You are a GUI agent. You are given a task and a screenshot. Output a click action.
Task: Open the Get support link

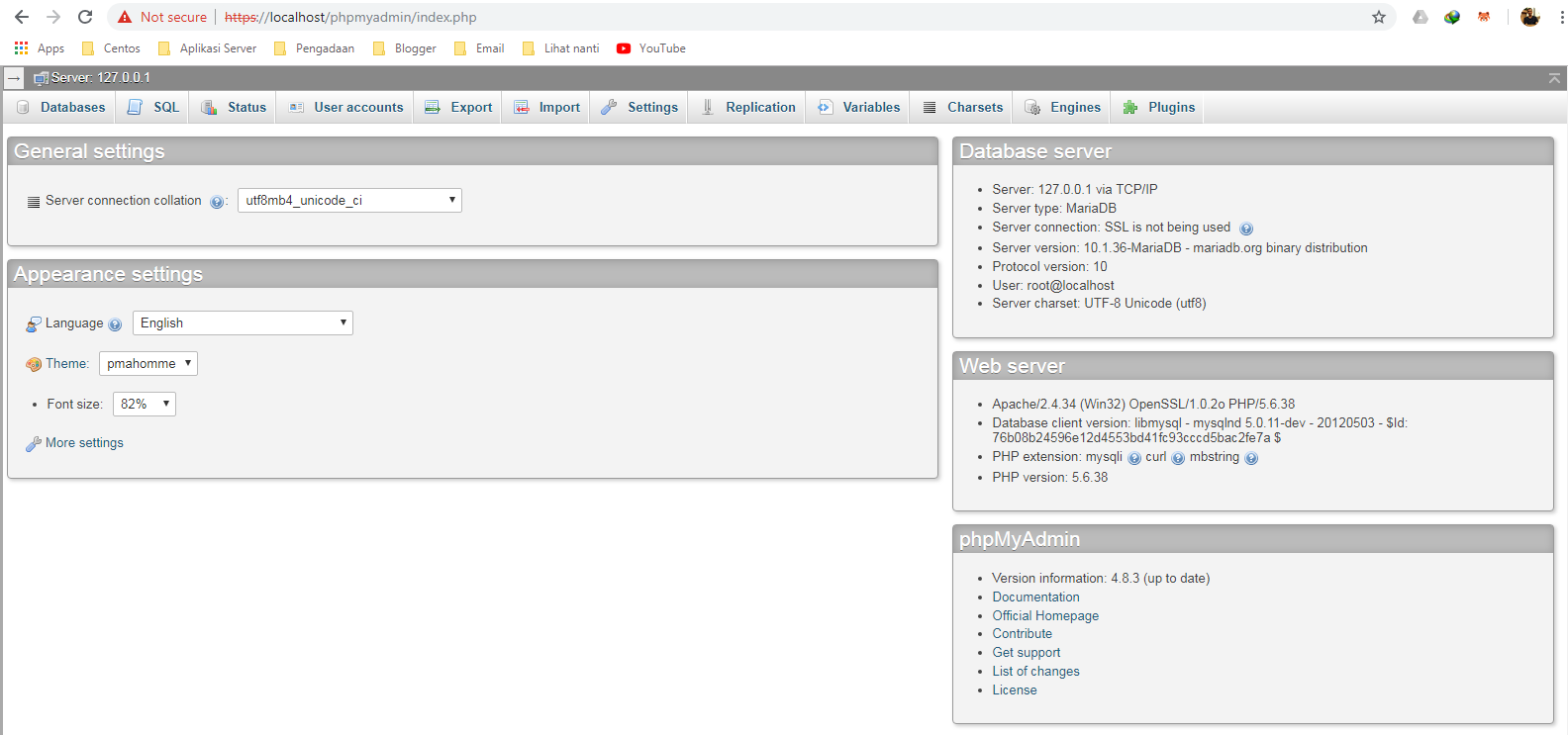(1027, 652)
